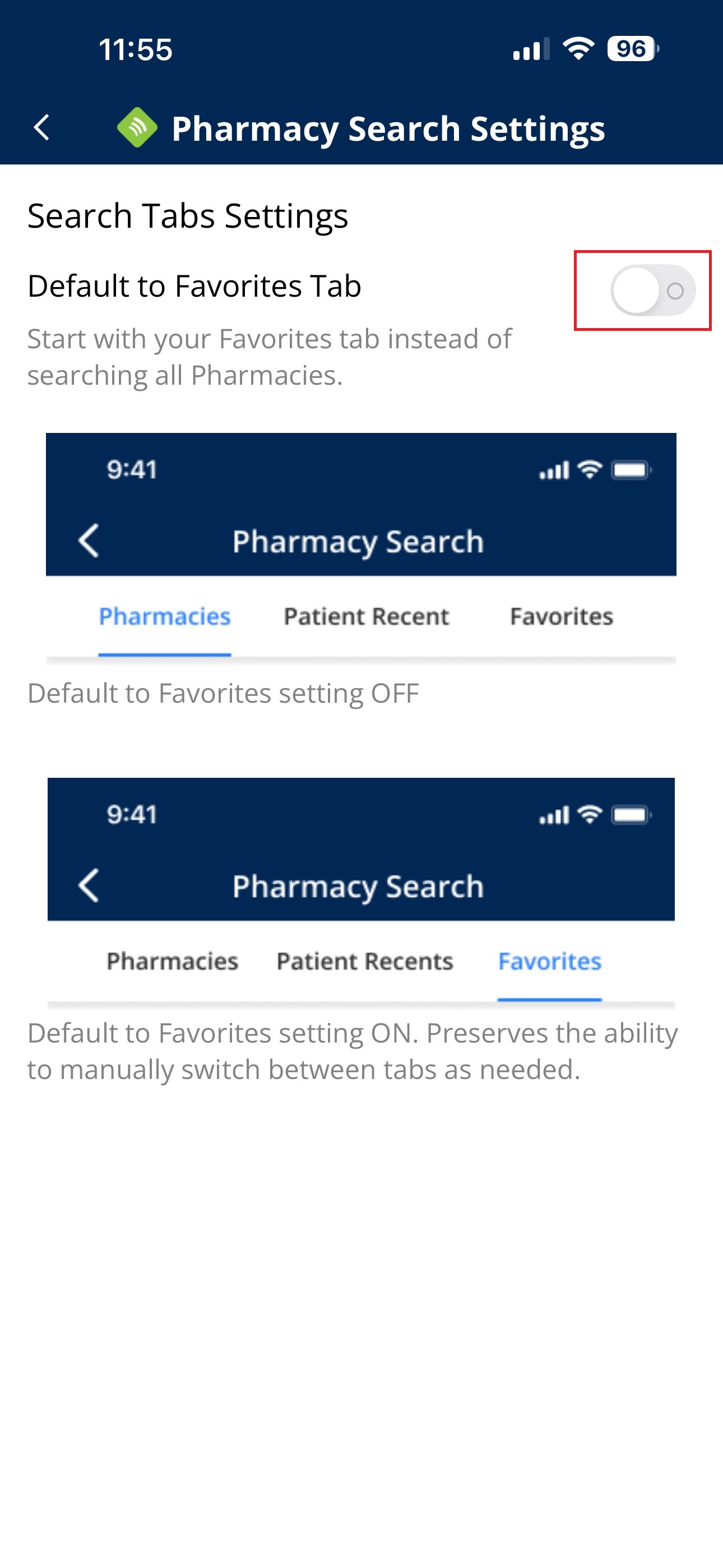Select the blue Favorites tab in the ON example
The width and height of the screenshot is (723, 1568).
point(550,961)
